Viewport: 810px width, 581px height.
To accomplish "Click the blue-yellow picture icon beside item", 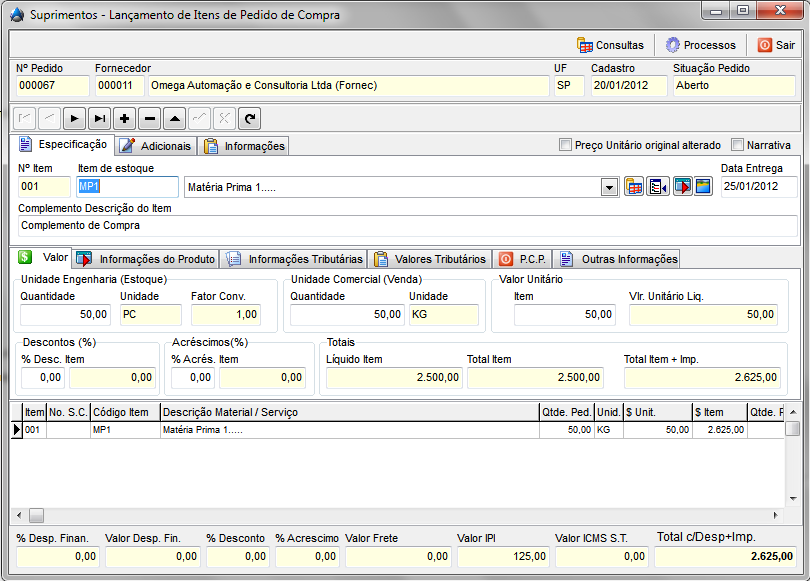I will (703, 187).
